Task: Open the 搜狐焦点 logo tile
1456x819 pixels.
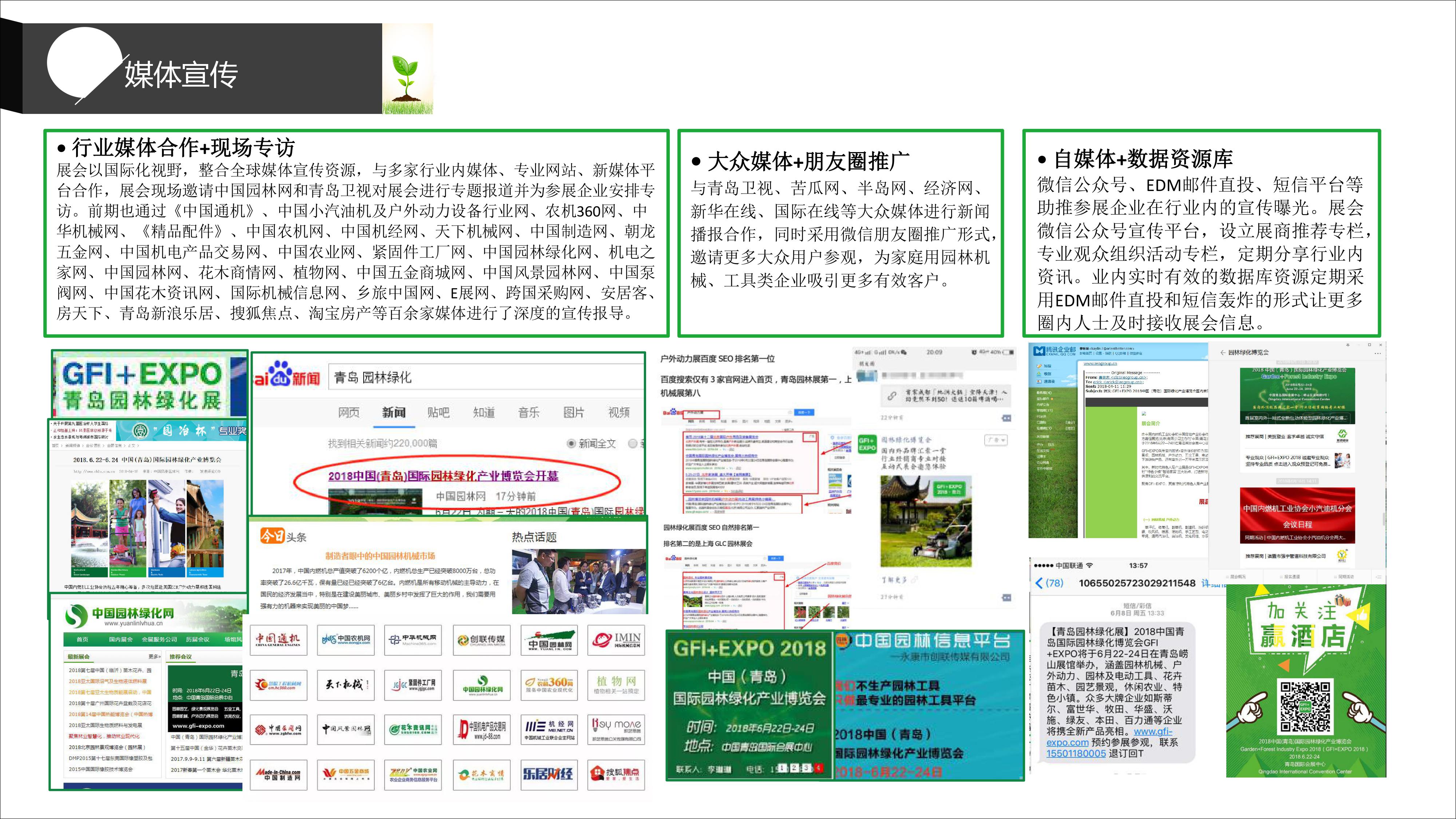Action: [616, 774]
